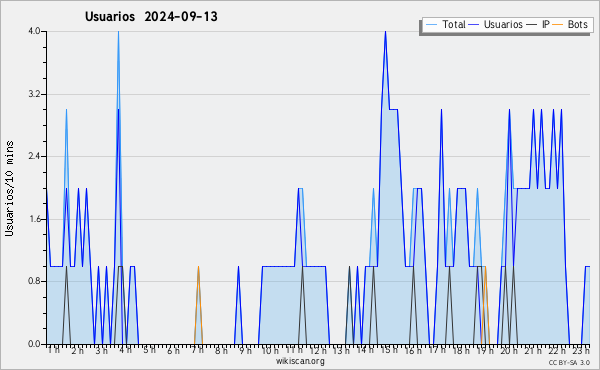Click the y-axis value 0.8

click(34, 282)
